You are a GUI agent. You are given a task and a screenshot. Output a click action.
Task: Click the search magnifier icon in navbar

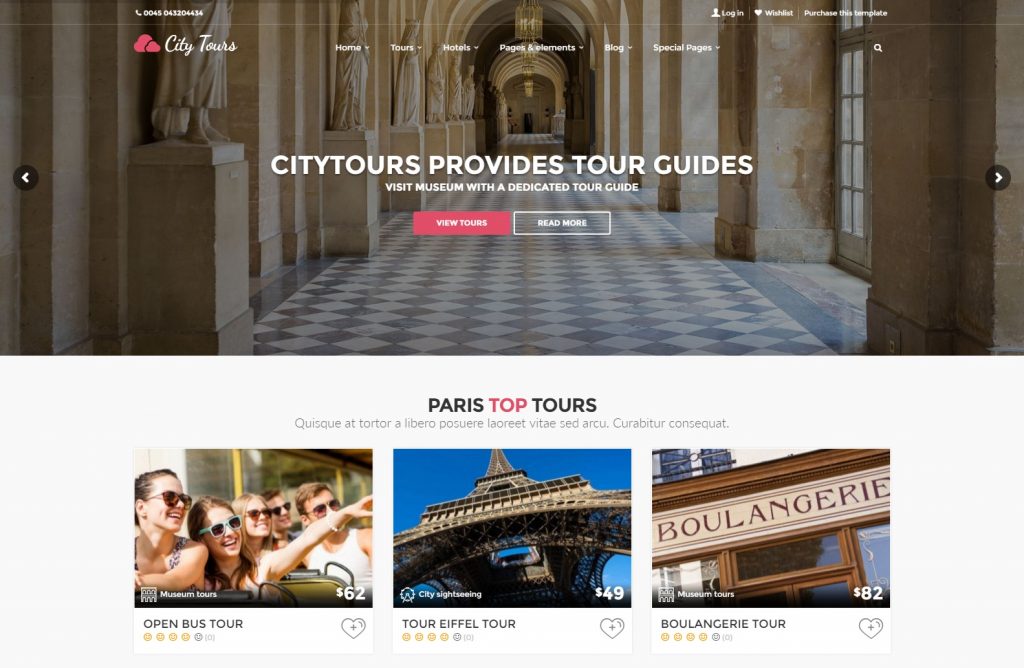tap(878, 48)
